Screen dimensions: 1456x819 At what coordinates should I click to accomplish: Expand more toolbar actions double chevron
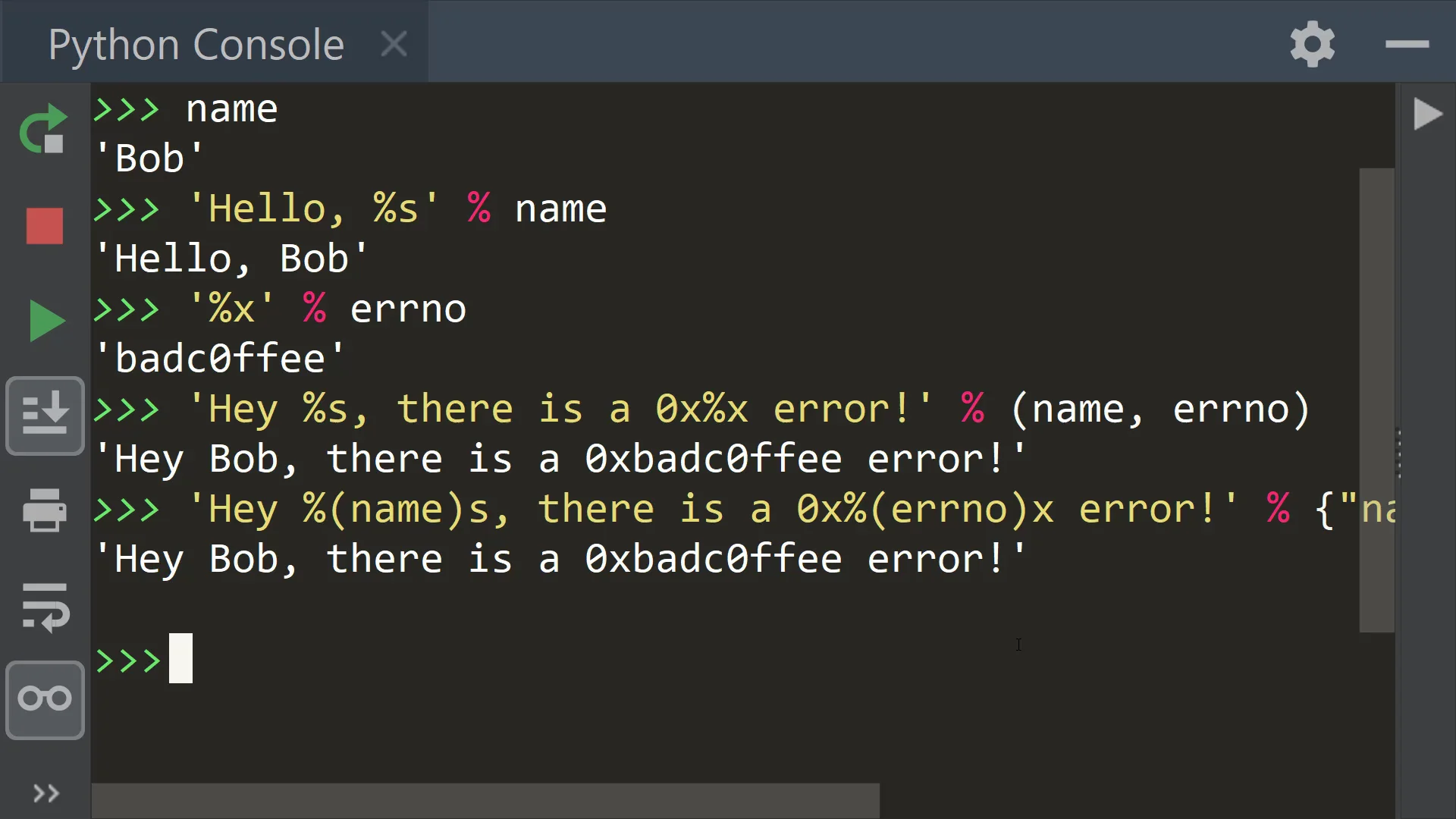point(45,793)
